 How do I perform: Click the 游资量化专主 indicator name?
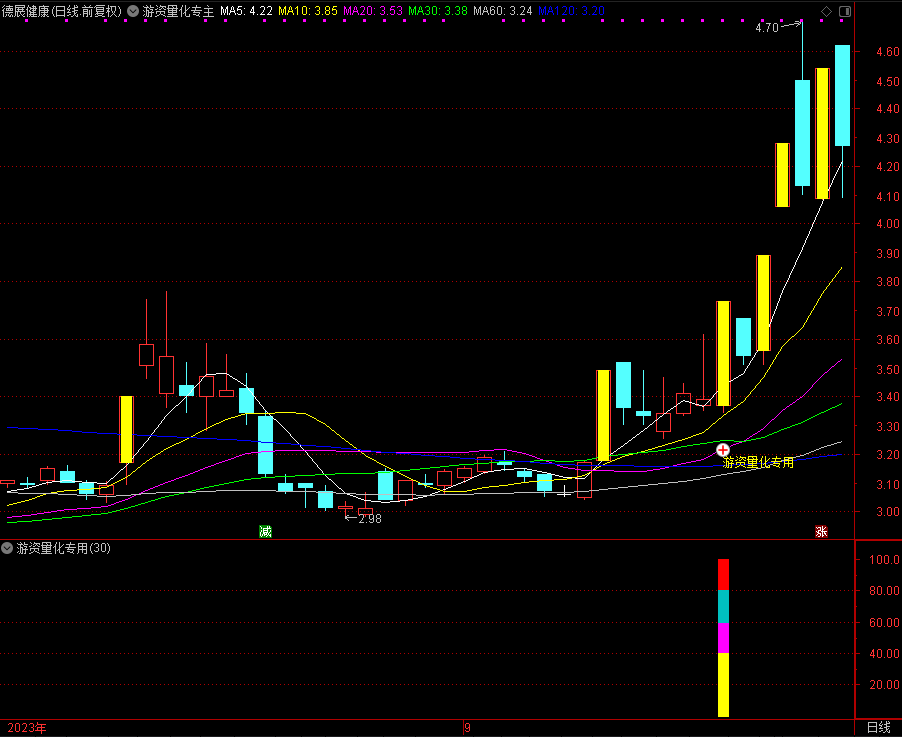[178, 11]
